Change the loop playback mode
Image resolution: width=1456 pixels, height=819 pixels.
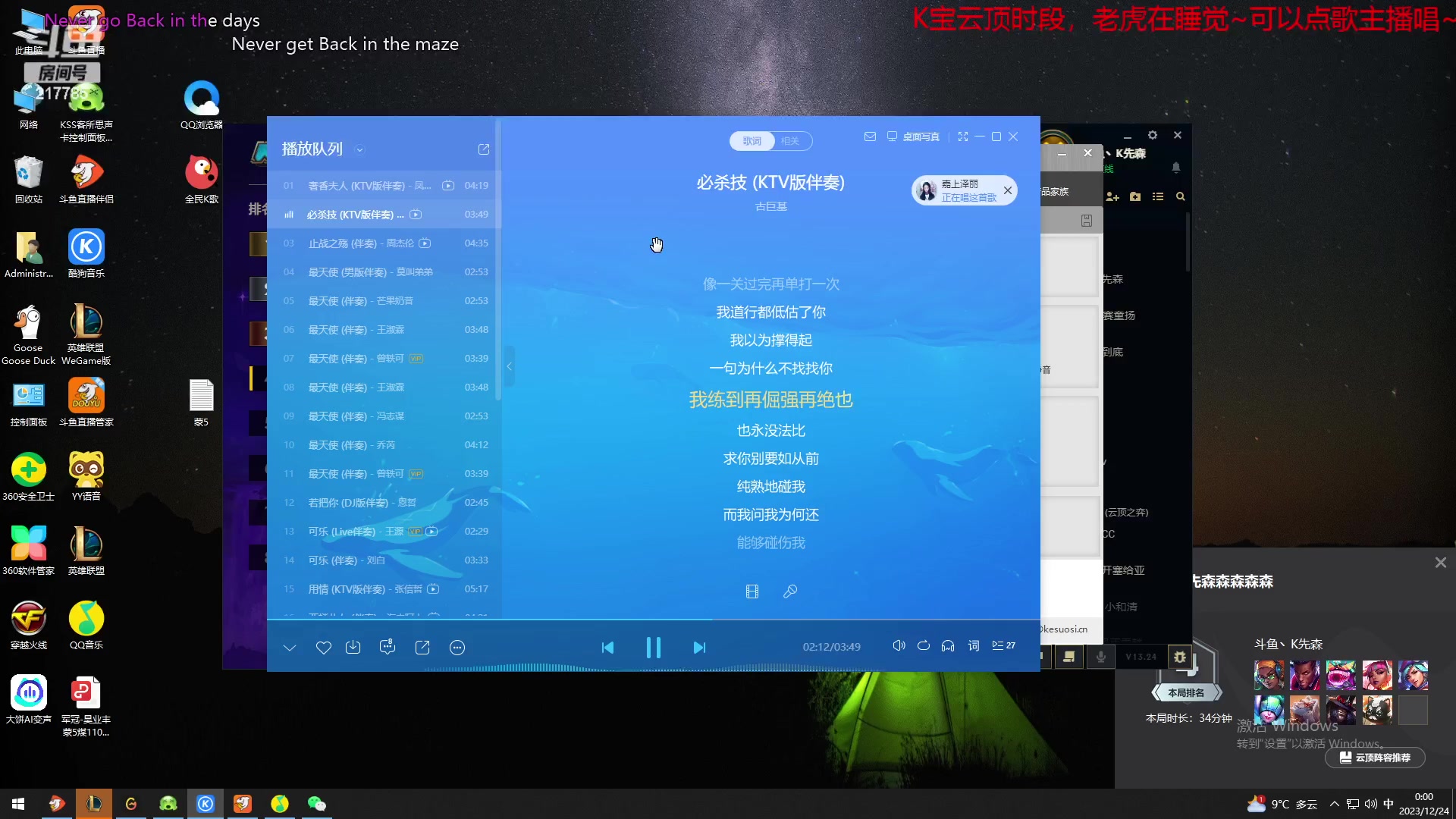(924, 646)
